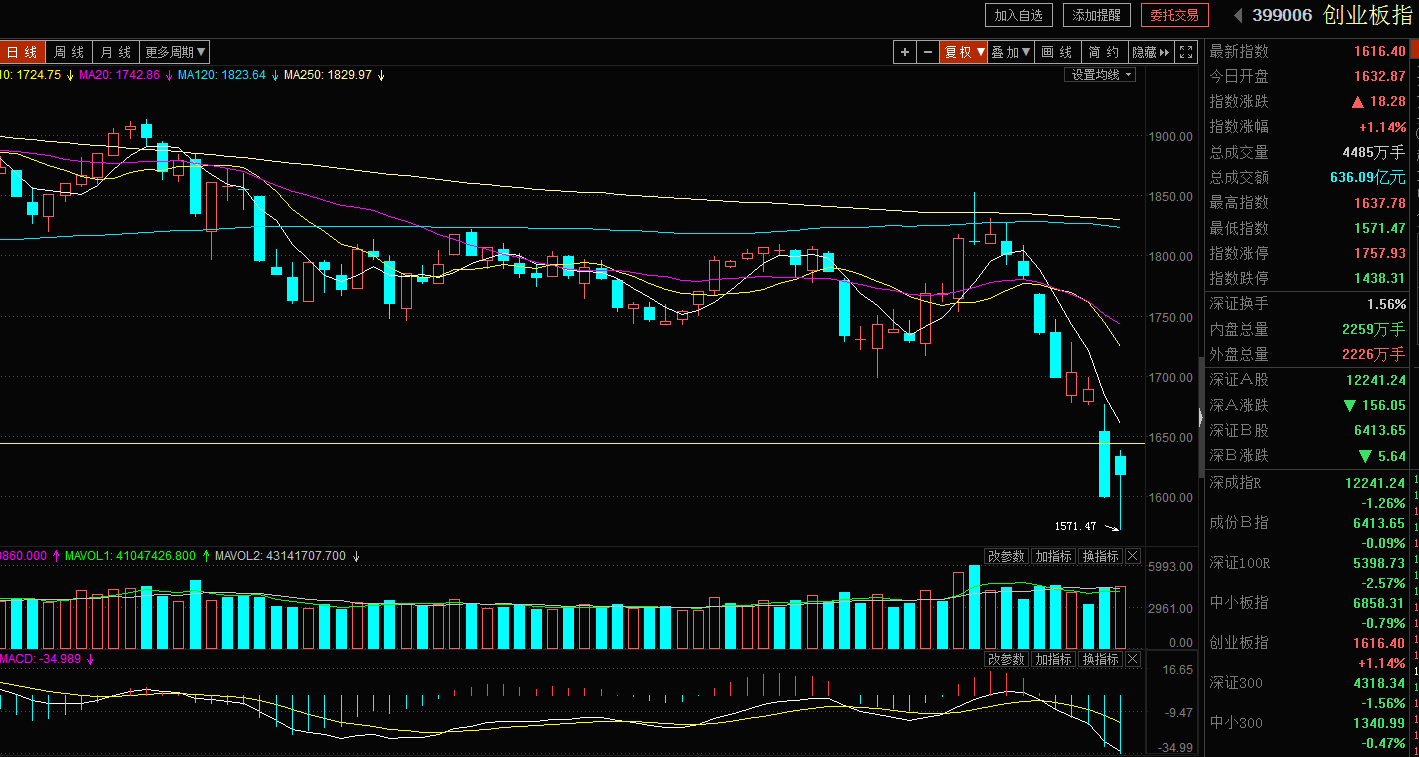
Task: Select the MACD: -34.989 label
Action: (41, 659)
